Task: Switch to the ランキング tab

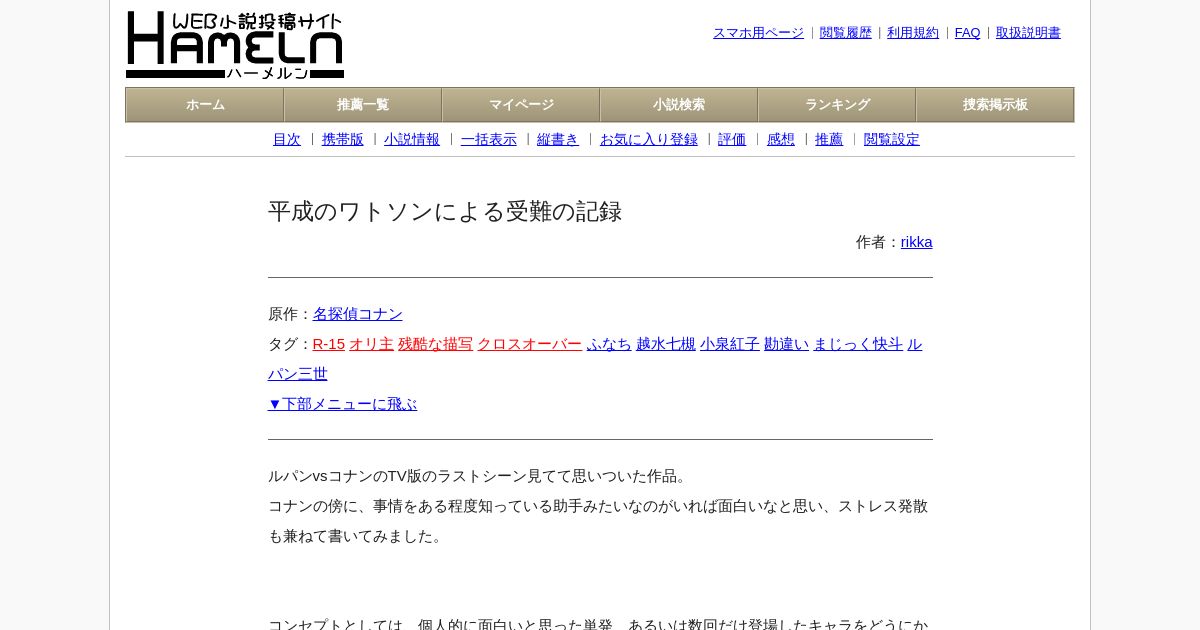Action: tap(837, 105)
